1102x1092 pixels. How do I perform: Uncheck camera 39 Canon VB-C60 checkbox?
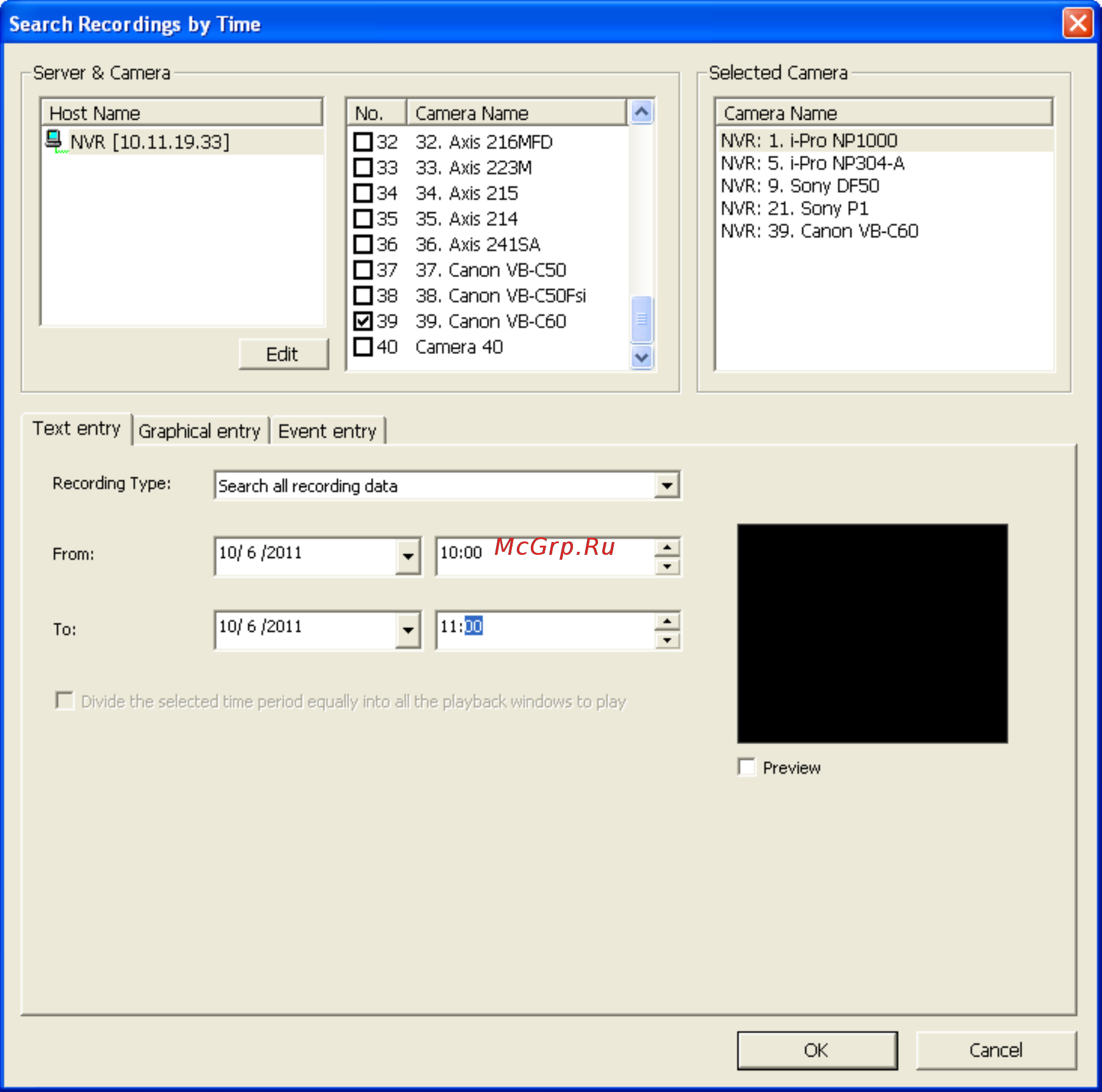(363, 322)
